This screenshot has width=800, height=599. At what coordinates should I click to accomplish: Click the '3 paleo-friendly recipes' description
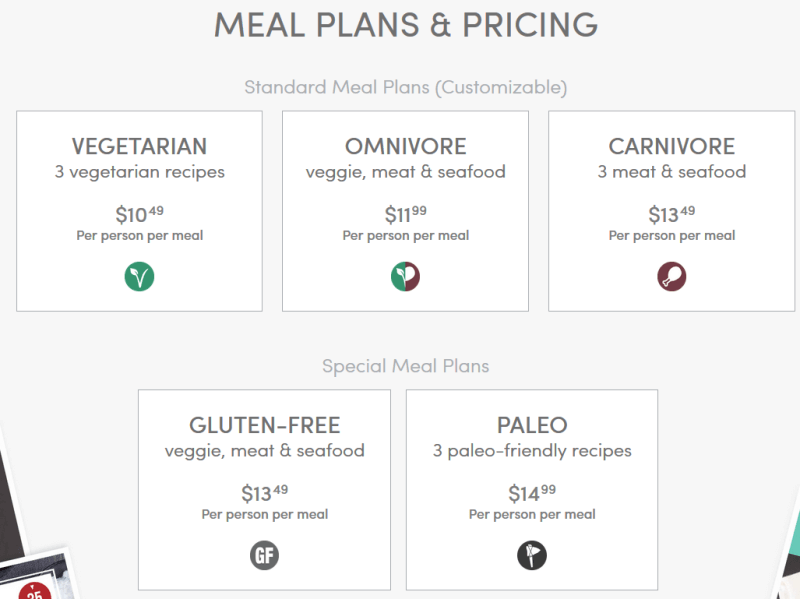[x=532, y=451]
